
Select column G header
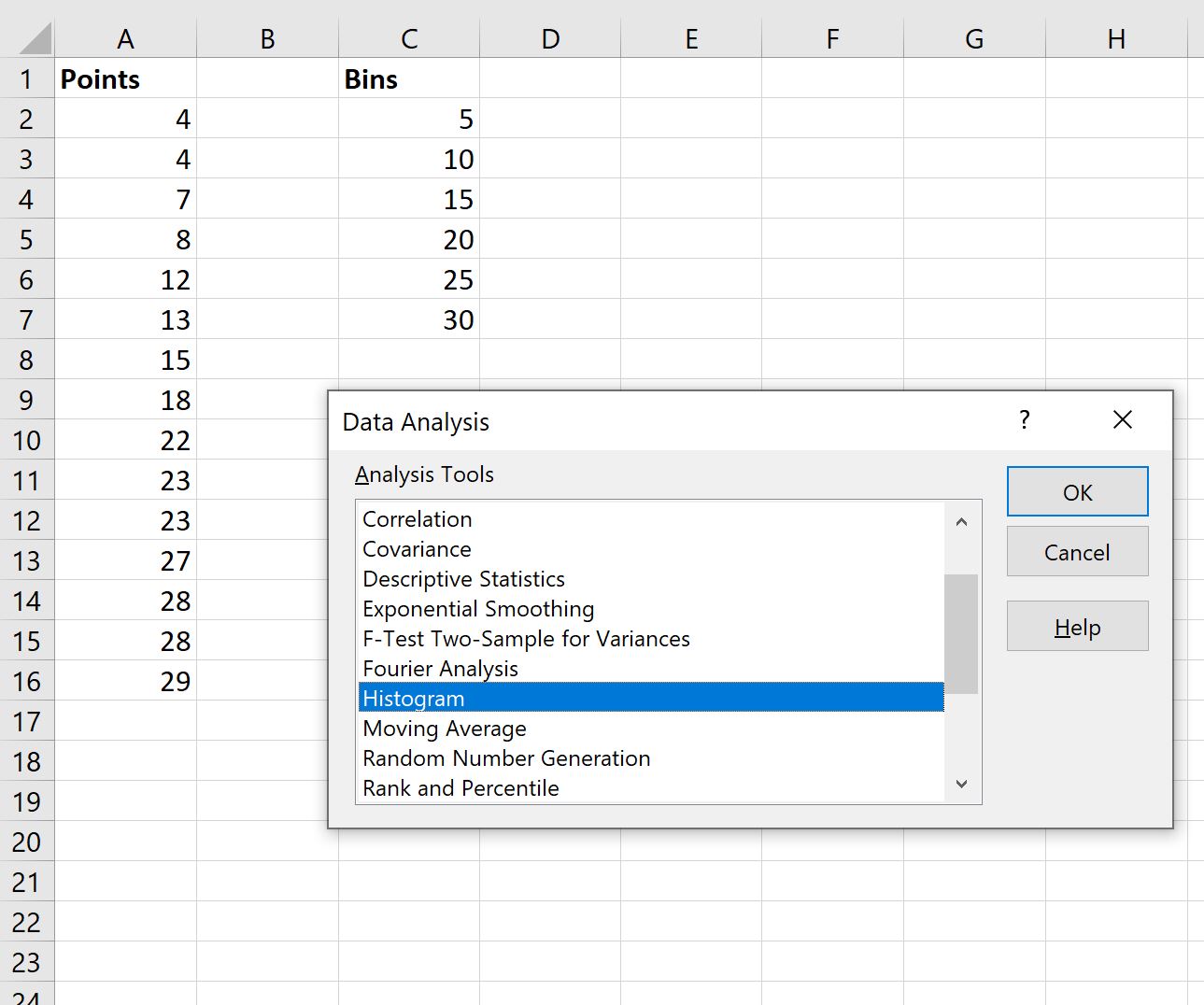[x=974, y=39]
